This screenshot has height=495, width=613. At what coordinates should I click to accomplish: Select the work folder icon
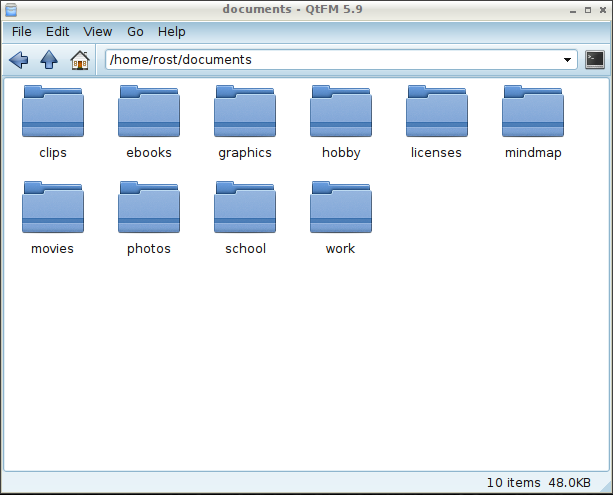tap(341, 207)
